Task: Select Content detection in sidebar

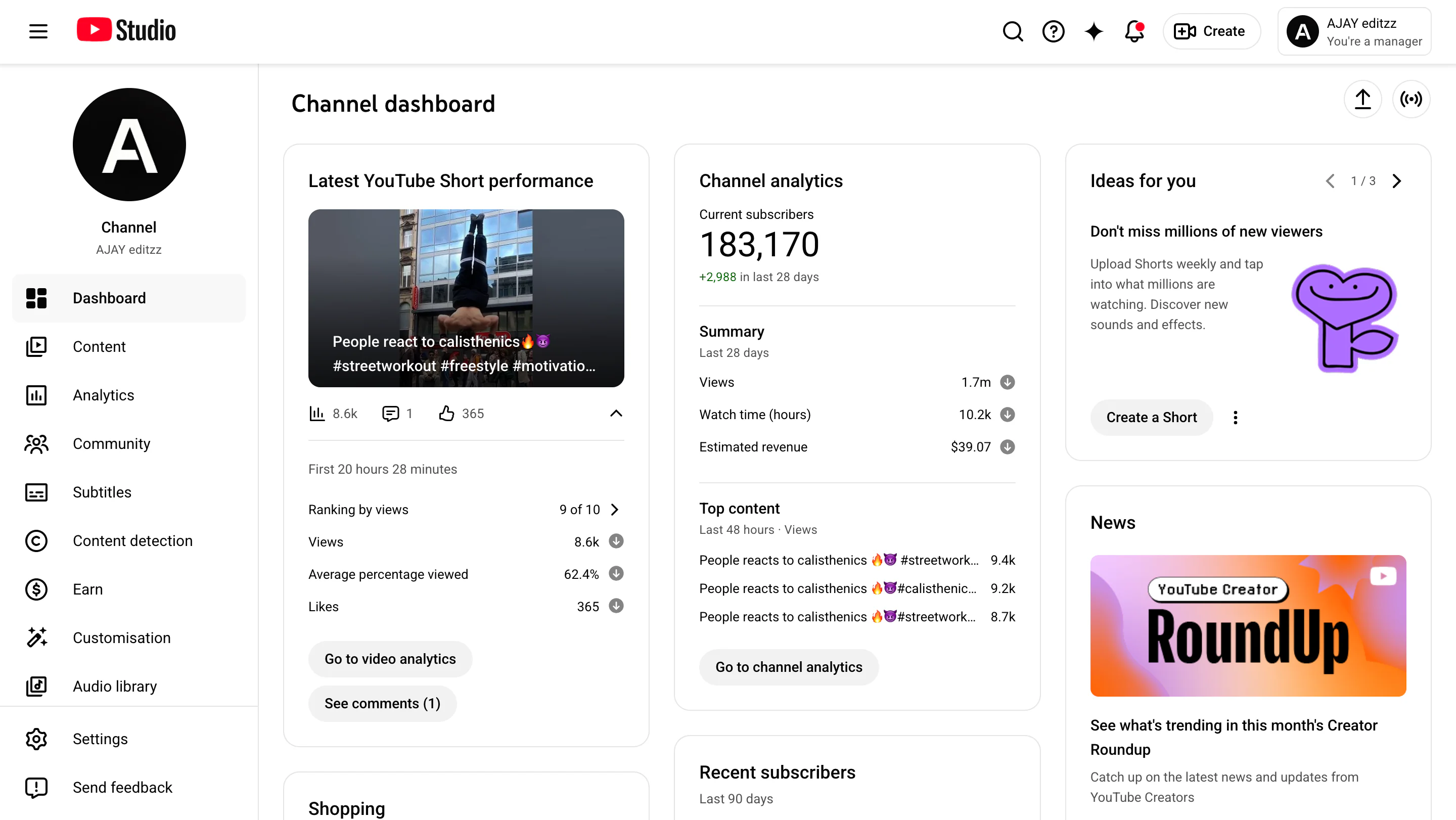Action: point(132,541)
